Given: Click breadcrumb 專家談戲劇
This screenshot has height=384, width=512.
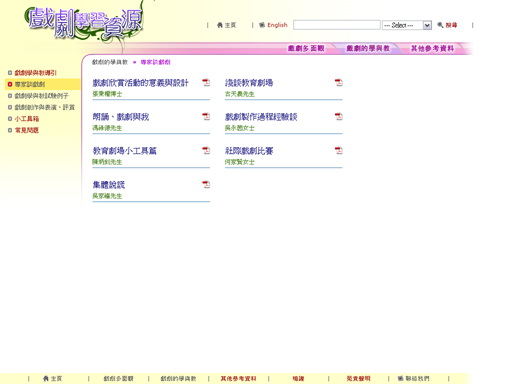Looking at the screenshot, I should coord(155,62).
